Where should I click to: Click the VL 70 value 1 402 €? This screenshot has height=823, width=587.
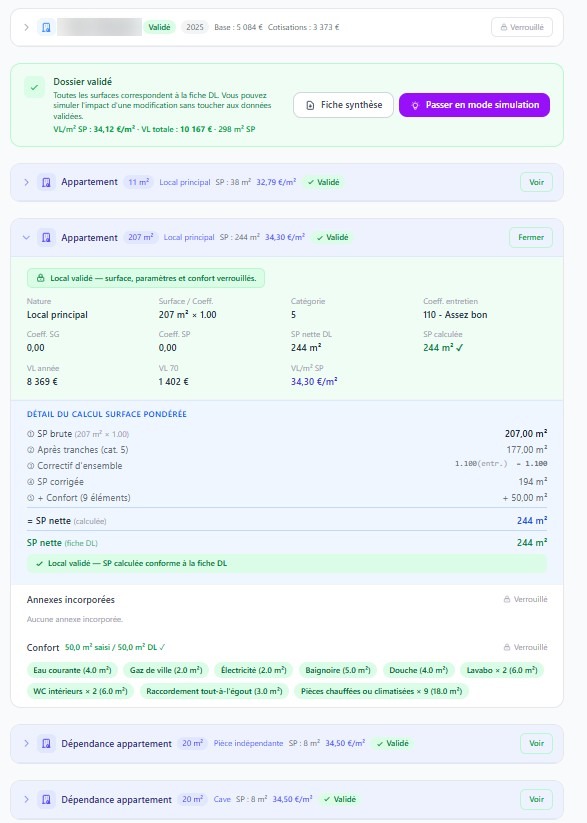click(173, 382)
